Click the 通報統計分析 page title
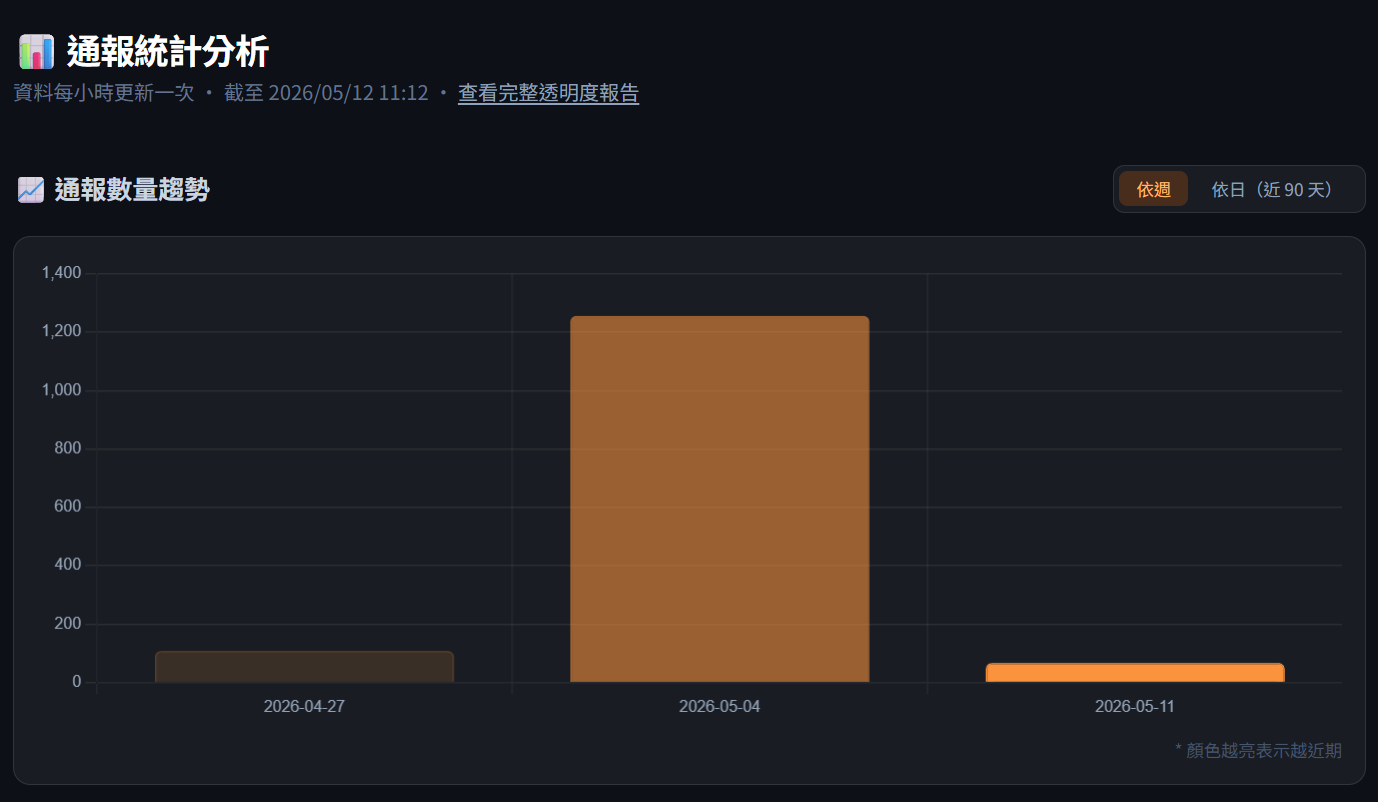Image resolution: width=1378 pixels, height=802 pixels. coord(168,51)
